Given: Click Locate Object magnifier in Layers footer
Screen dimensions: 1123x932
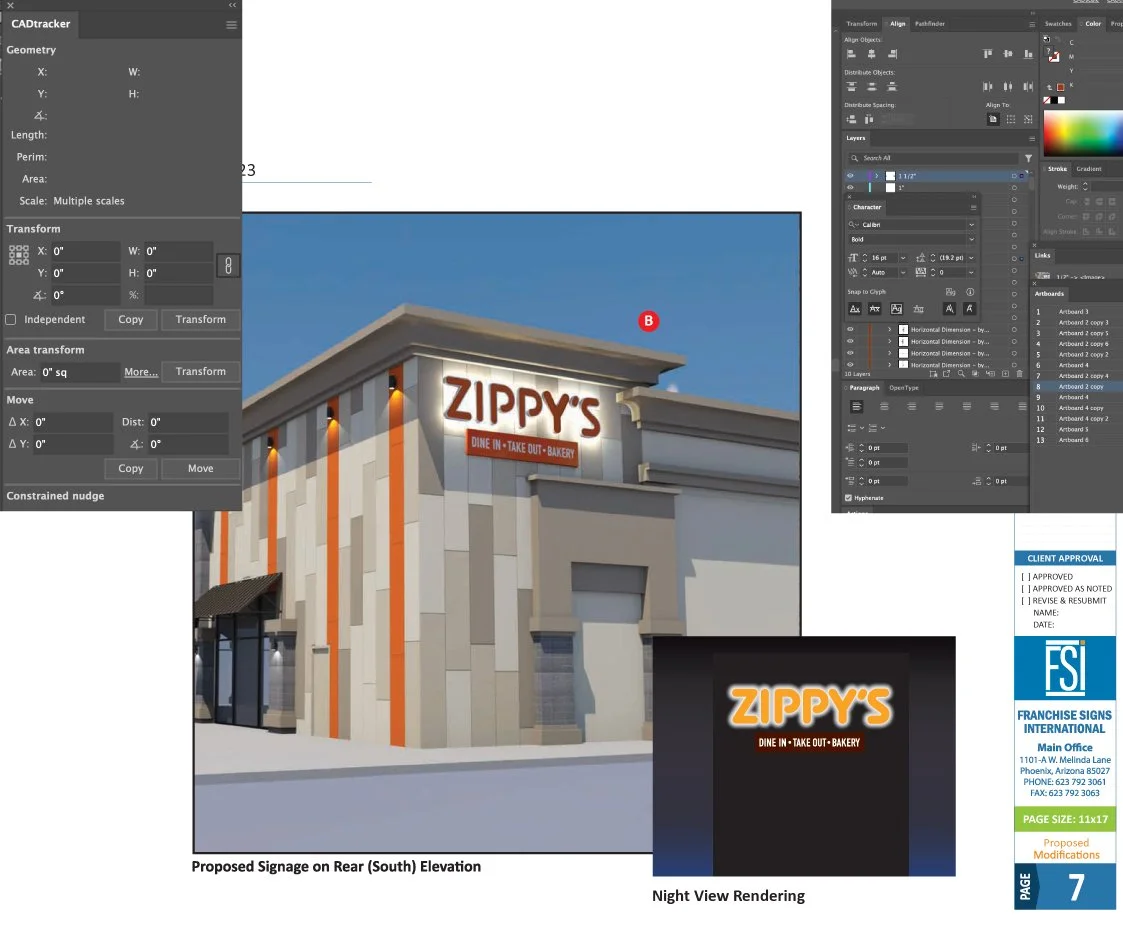Looking at the screenshot, I should pos(961,374).
